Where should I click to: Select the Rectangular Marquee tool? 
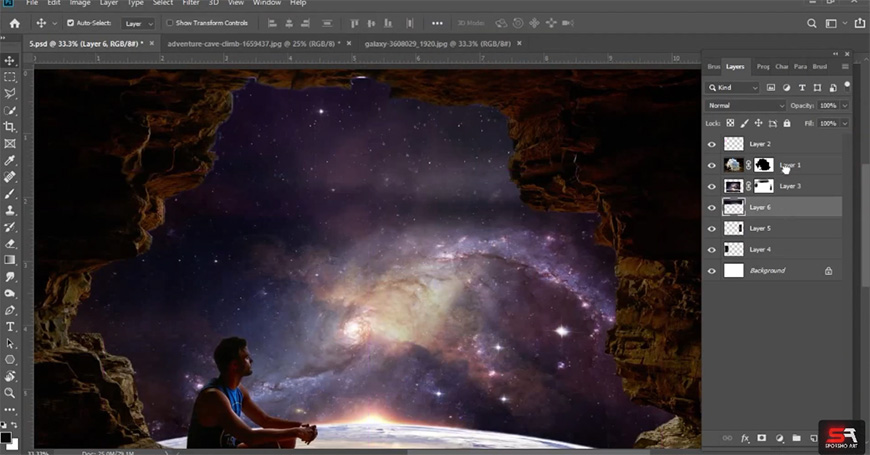9,77
